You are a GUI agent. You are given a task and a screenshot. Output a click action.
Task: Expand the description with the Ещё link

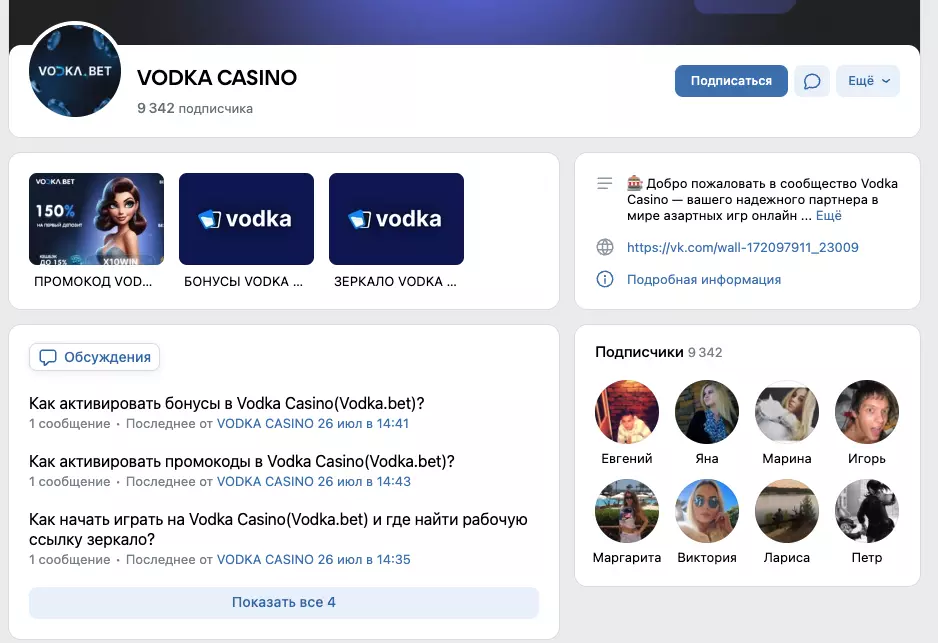(829, 215)
